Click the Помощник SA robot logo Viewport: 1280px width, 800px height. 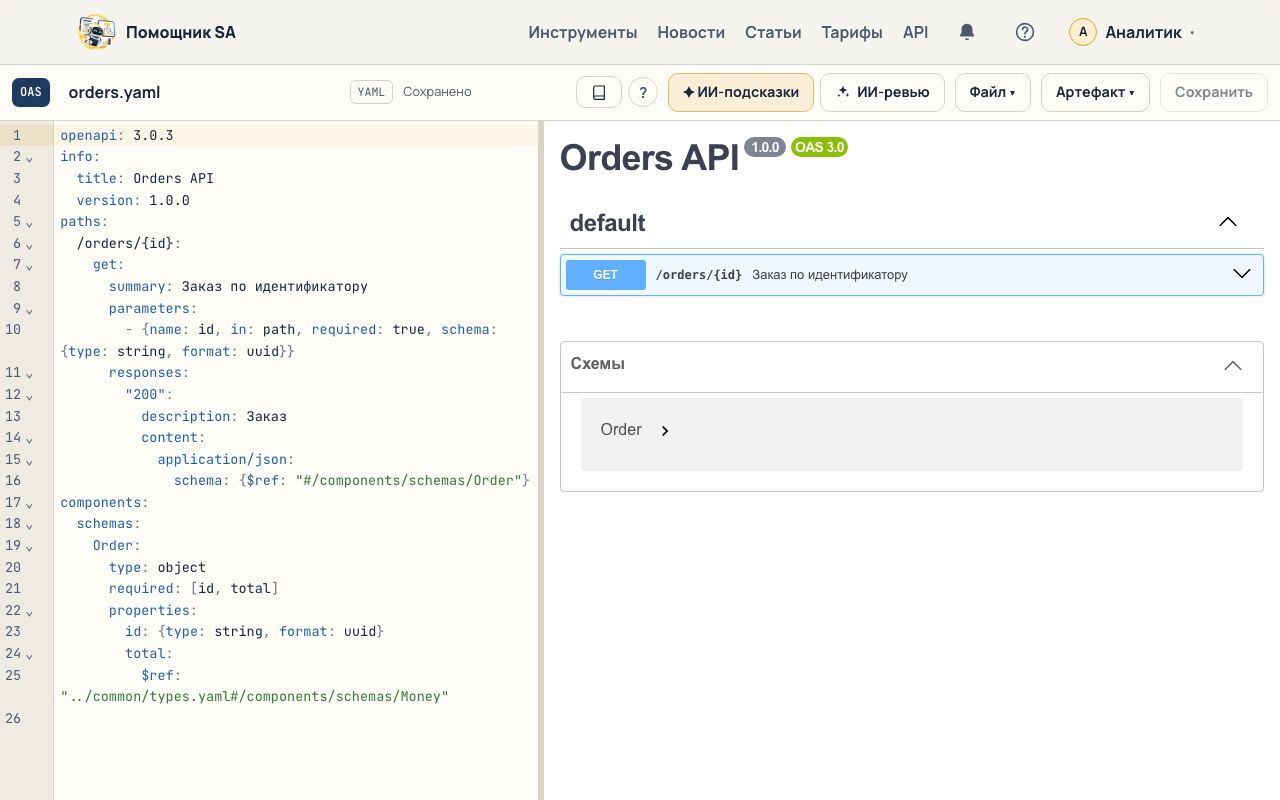click(x=97, y=32)
